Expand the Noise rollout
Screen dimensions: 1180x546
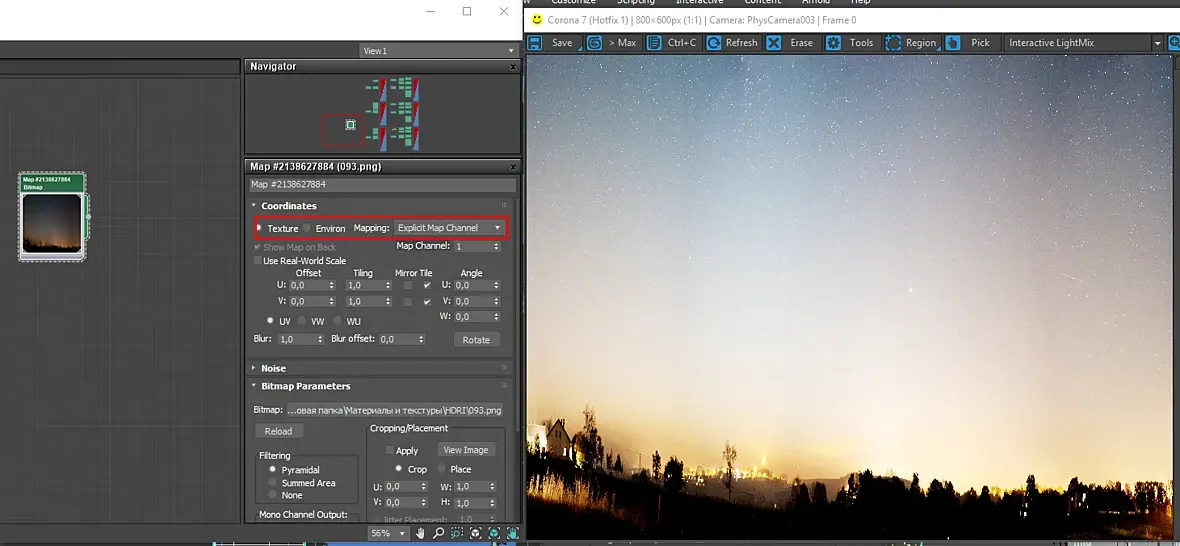273,368
